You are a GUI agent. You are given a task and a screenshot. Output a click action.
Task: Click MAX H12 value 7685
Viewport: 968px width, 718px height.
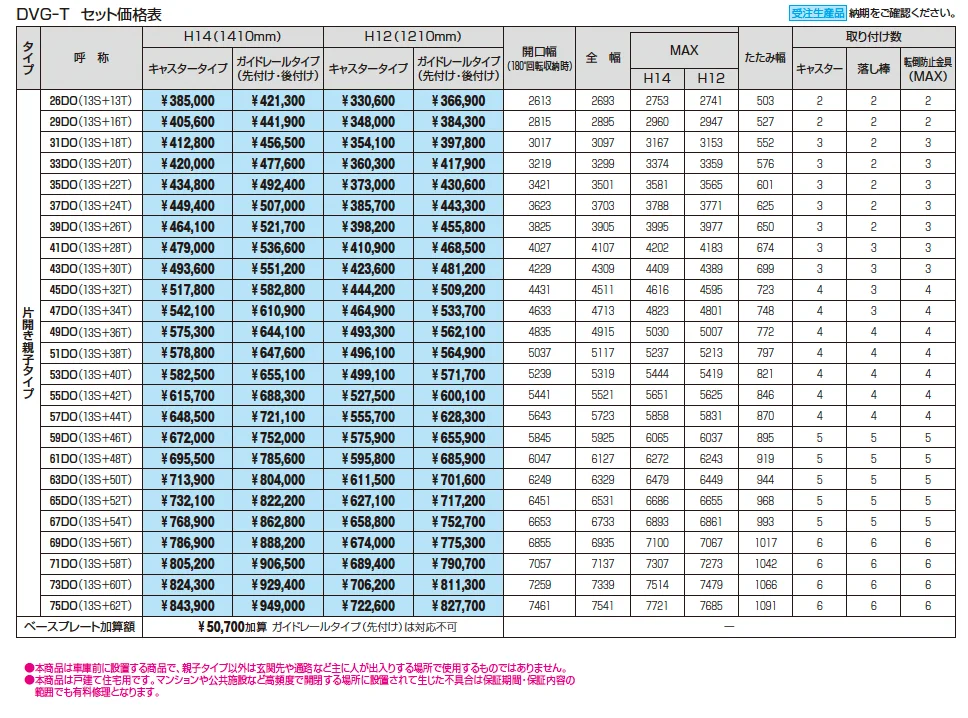coord(711,606)
